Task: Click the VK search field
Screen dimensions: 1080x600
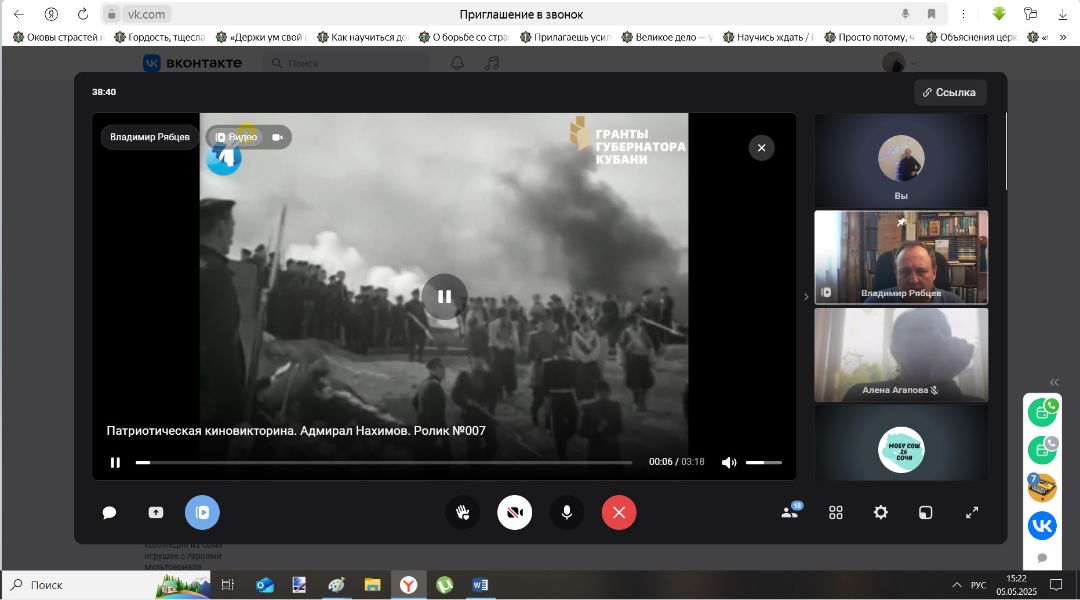Action: pos(346,63)
